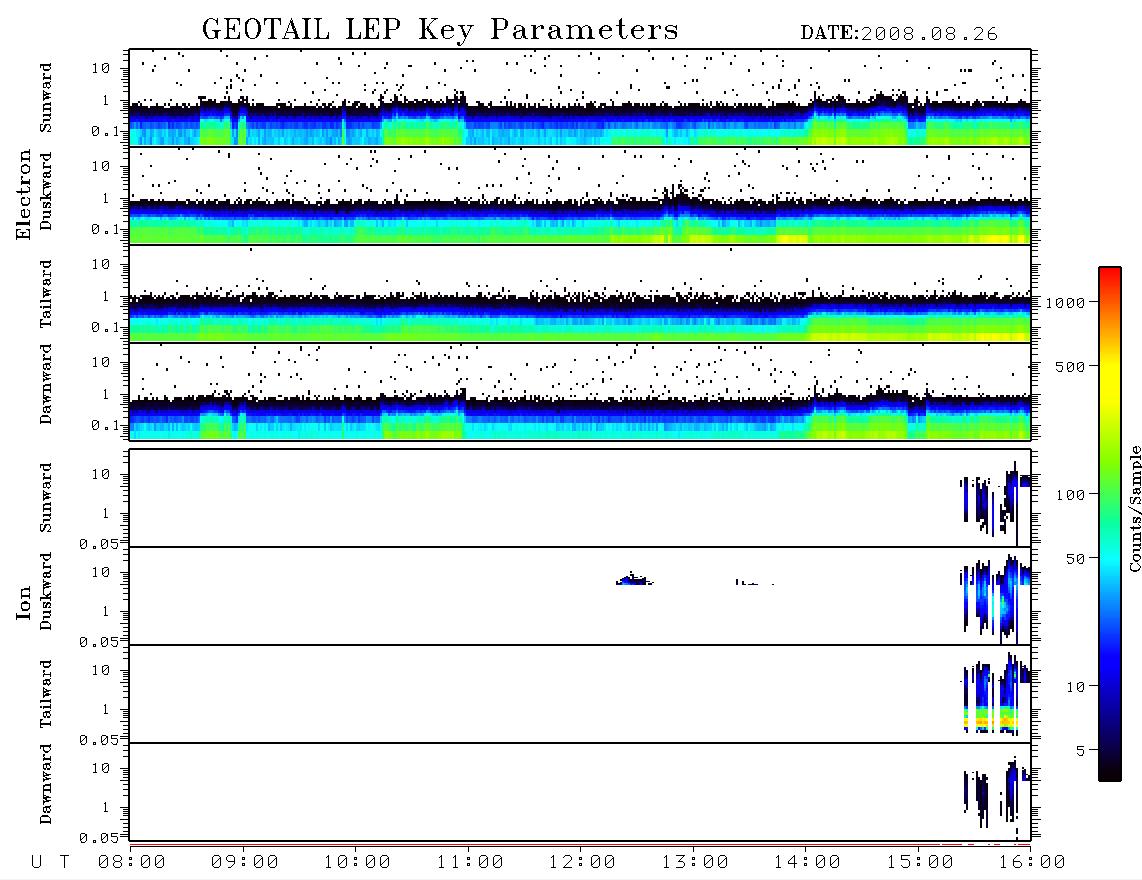Click the '13:00' UT tick label

695,862
